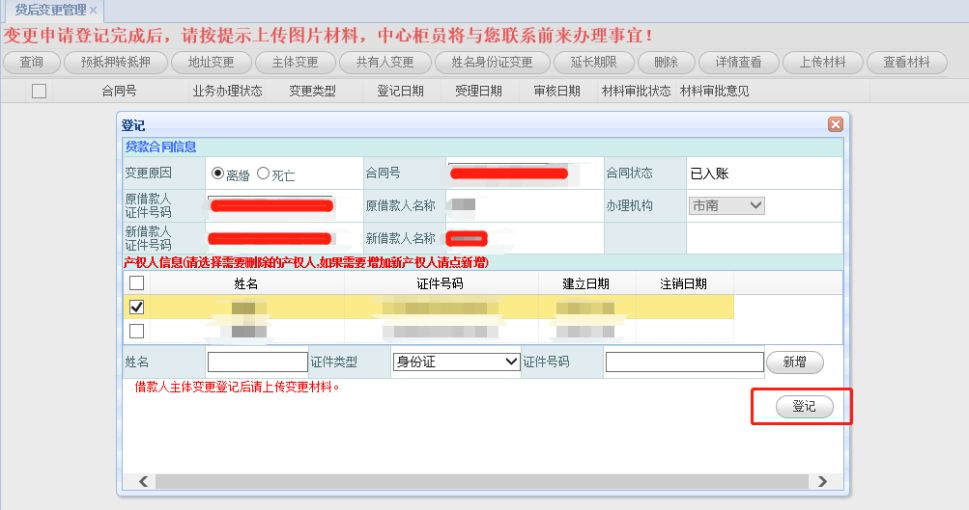Focus the 姓名 input field
Screen dimensions: 969x510
point(258,362)
